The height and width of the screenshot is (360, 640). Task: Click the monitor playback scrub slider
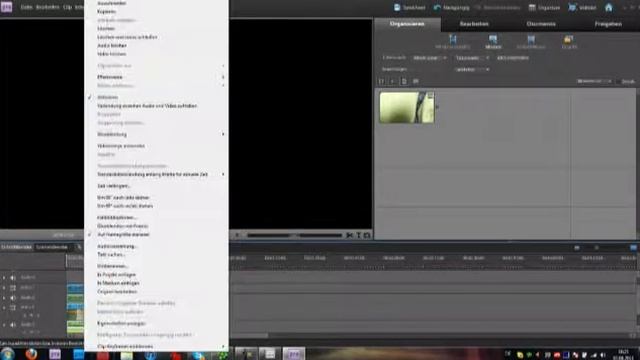(x=294, y=235)
